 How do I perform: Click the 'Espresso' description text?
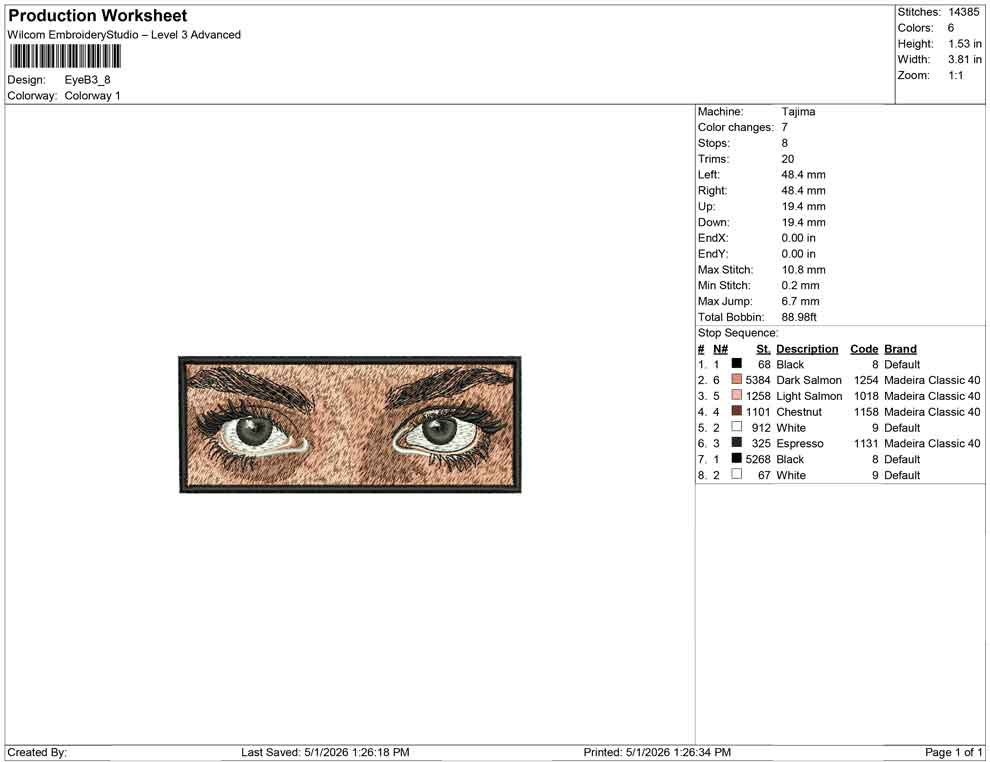(x=799, y=443)
